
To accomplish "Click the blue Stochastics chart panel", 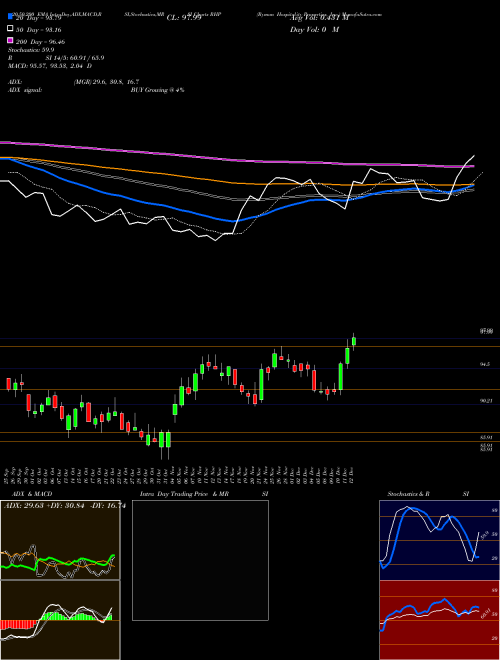I will pyautogui.click(x=439, y=540).
